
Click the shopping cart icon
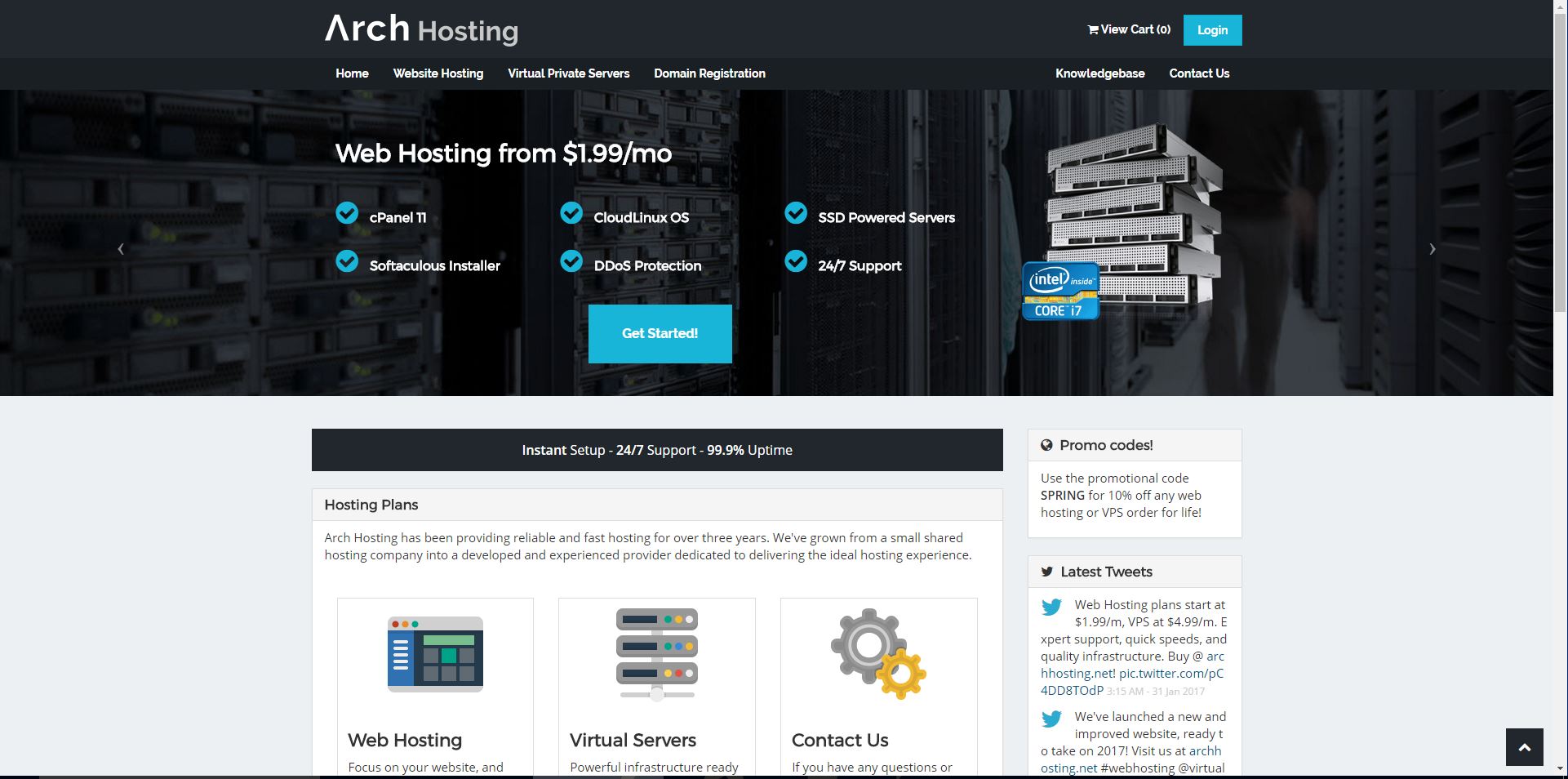click(1093, 29)
